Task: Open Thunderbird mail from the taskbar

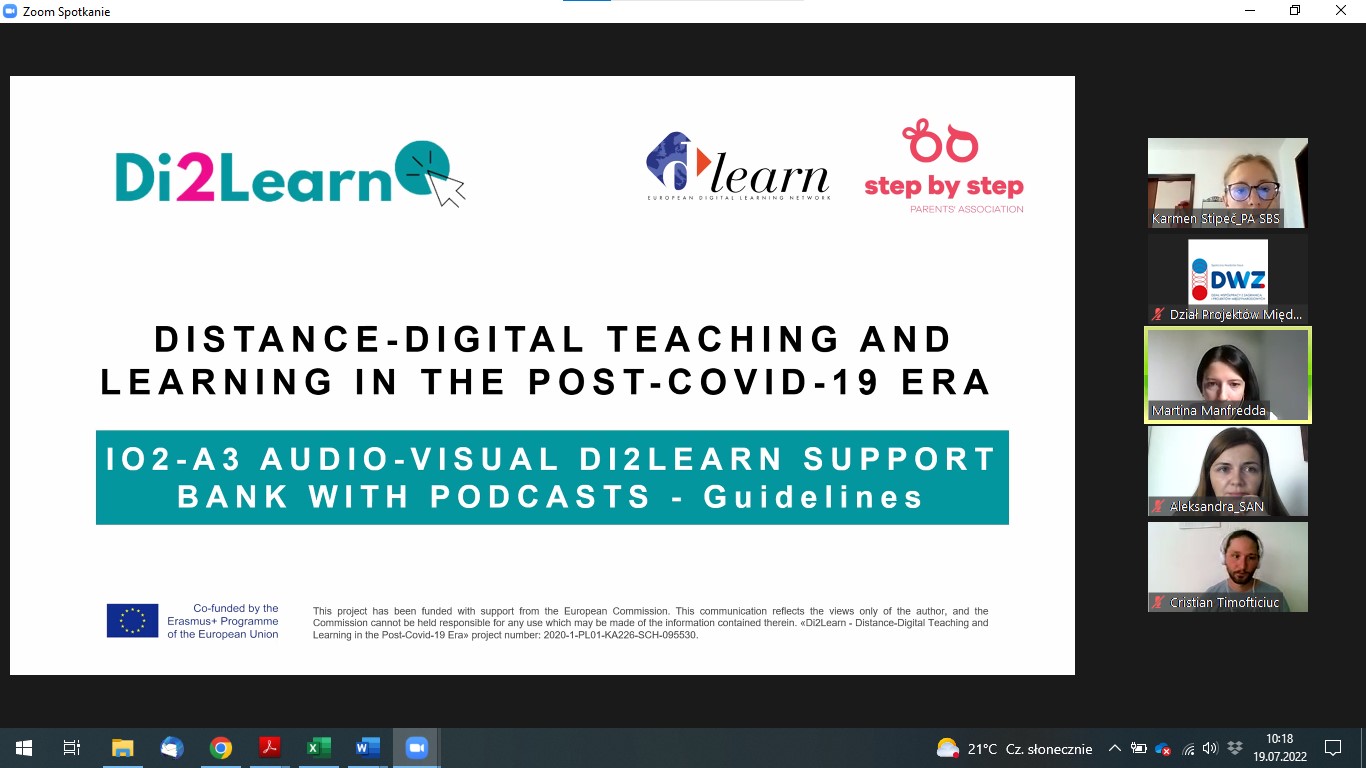Action: (x=172, y=747)
